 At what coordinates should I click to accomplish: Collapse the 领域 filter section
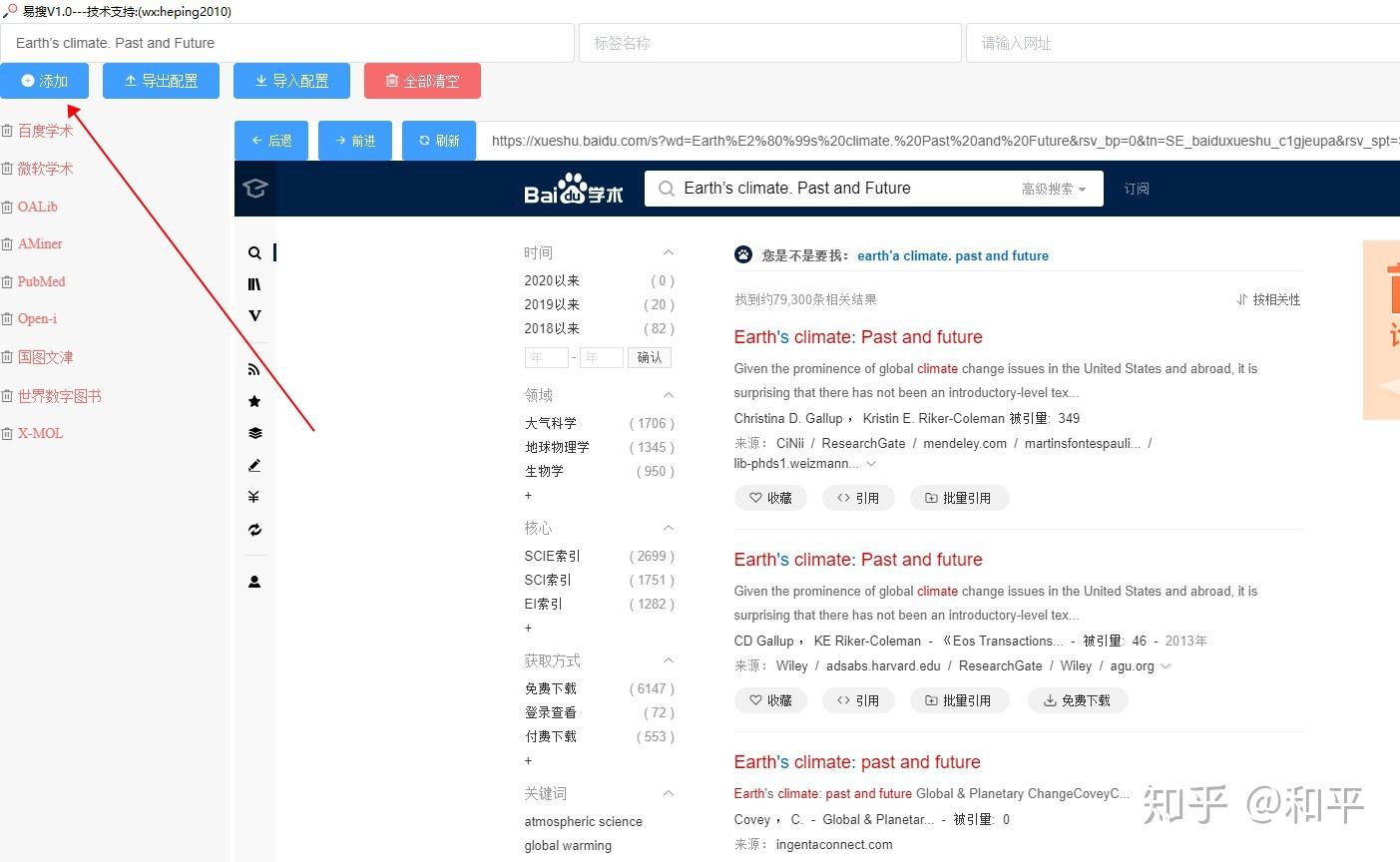coord(669,395)
